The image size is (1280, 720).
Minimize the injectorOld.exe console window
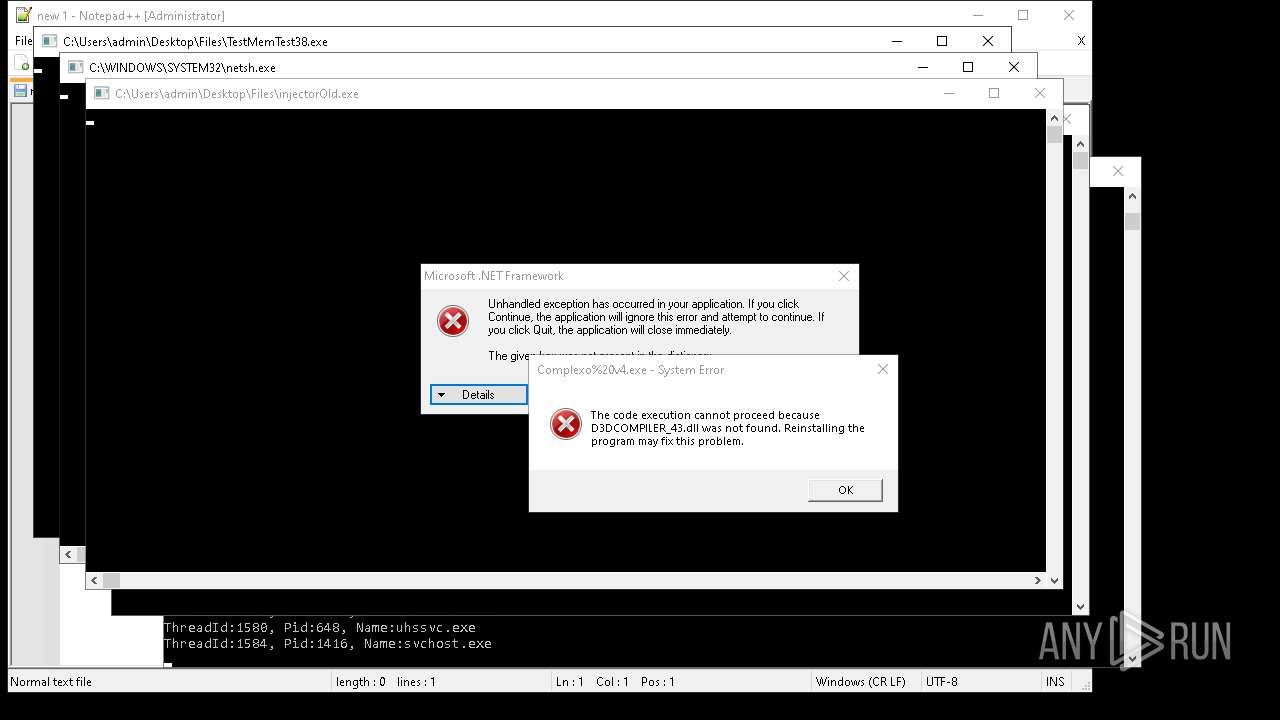click(x=949, y=93)
